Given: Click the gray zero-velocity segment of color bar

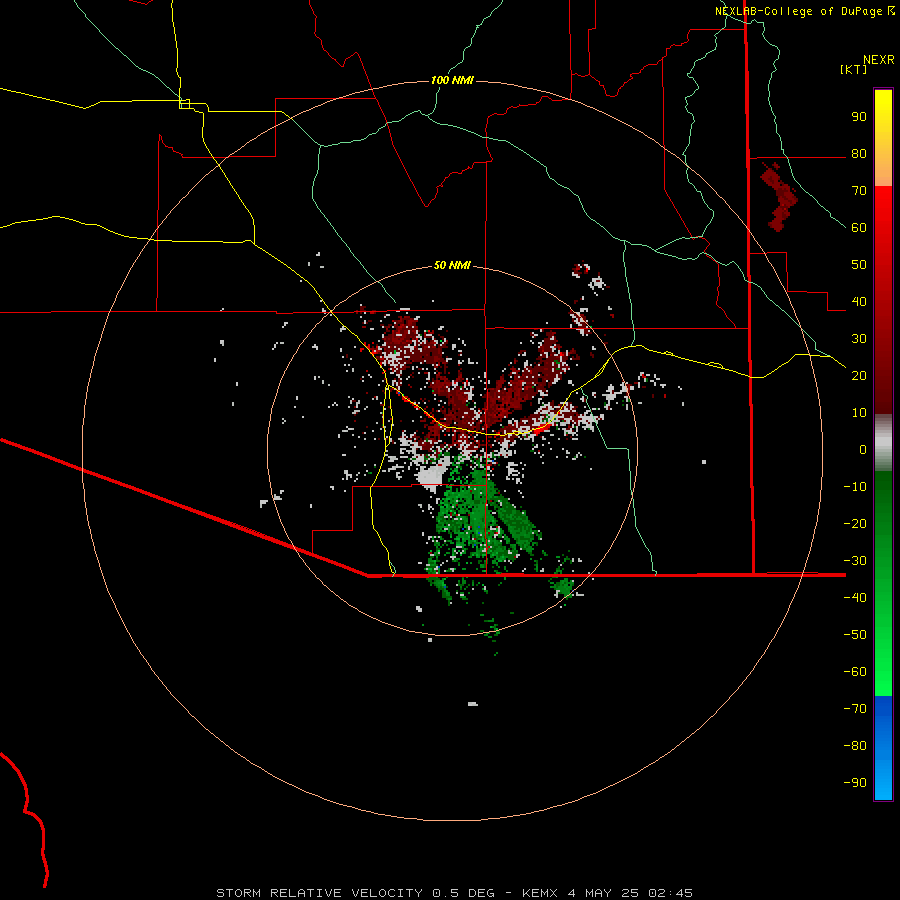Looking at the screenshot, I should point(883,443).
